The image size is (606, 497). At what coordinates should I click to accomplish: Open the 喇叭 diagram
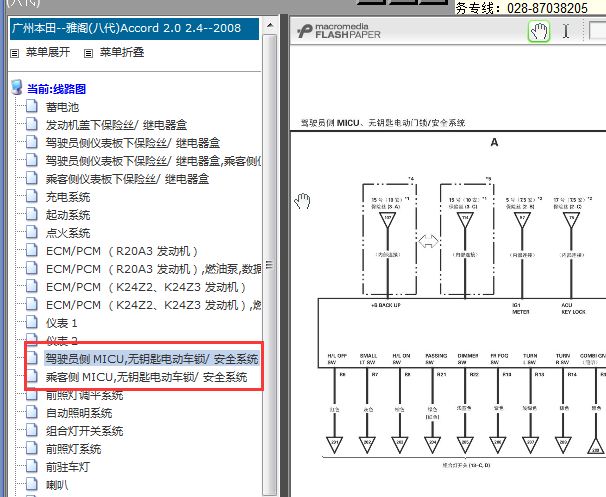pyautogui.click(x=57, y=485)
